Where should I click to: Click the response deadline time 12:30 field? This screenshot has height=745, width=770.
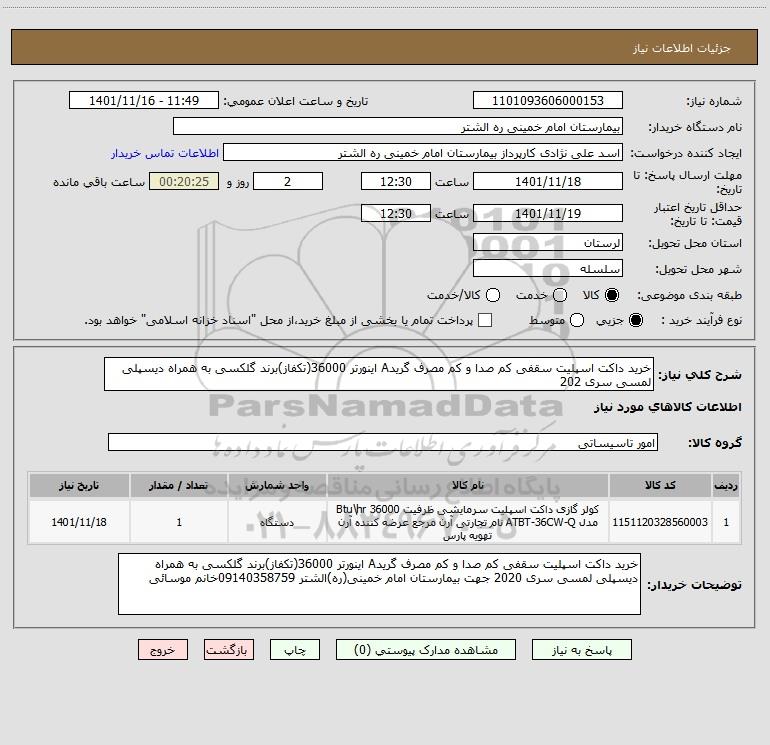pyautogui.click(x=396, y=181)
